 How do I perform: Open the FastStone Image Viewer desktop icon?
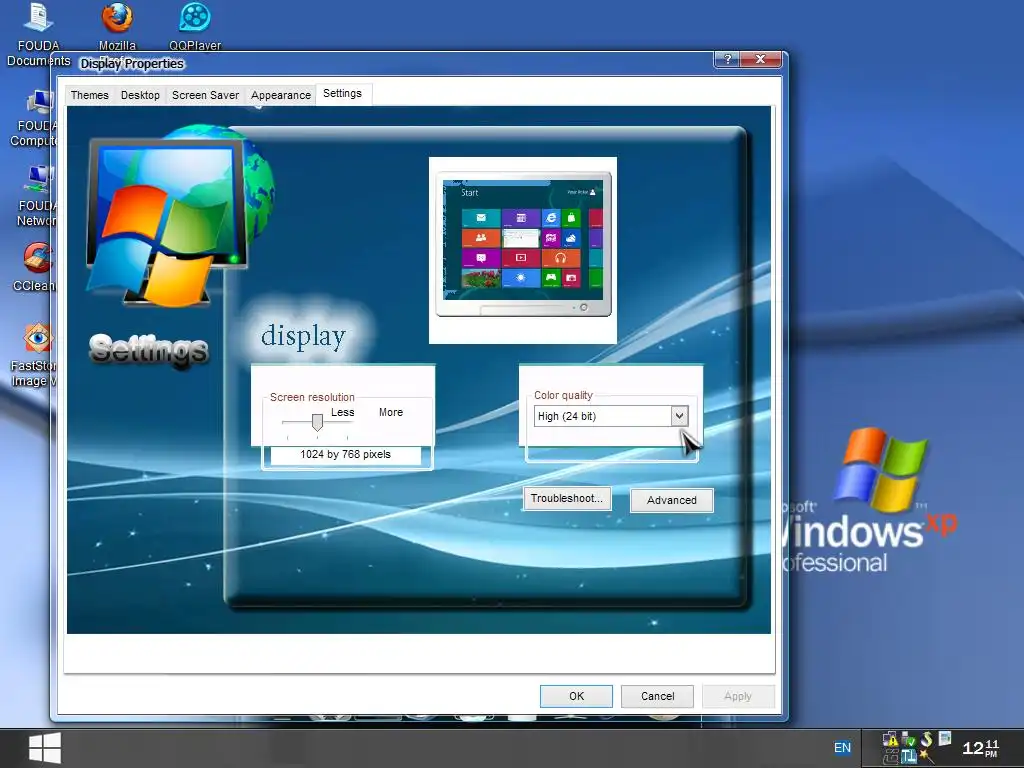[33, 356]
